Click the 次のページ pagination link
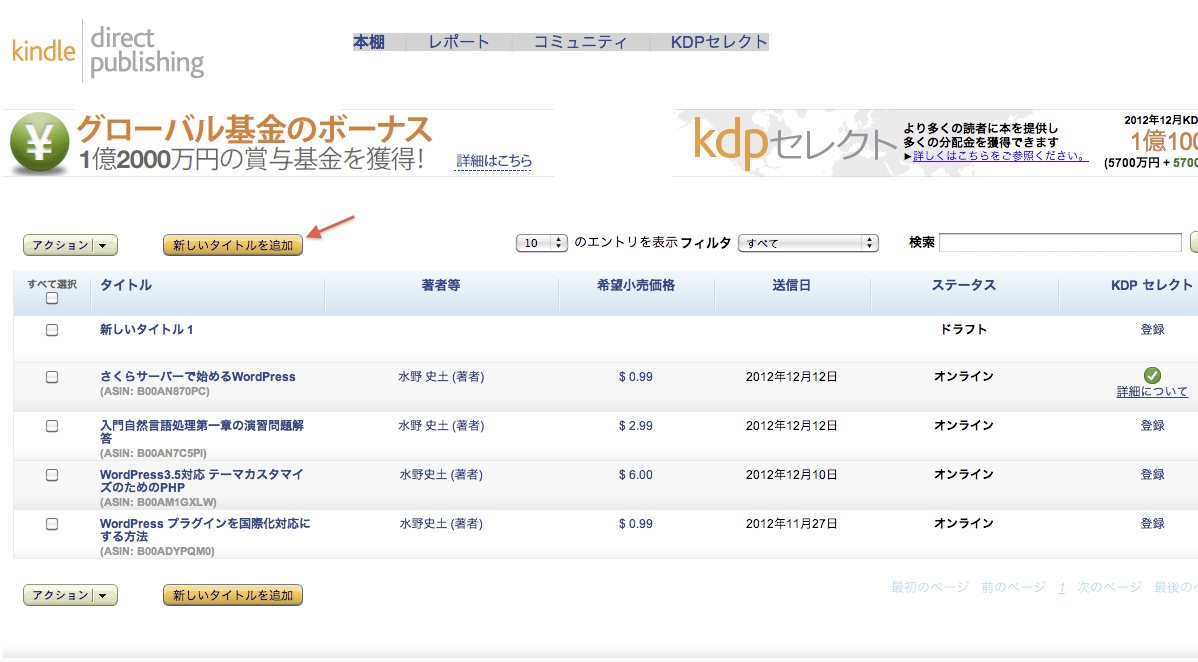 (x=1109, y=587)
